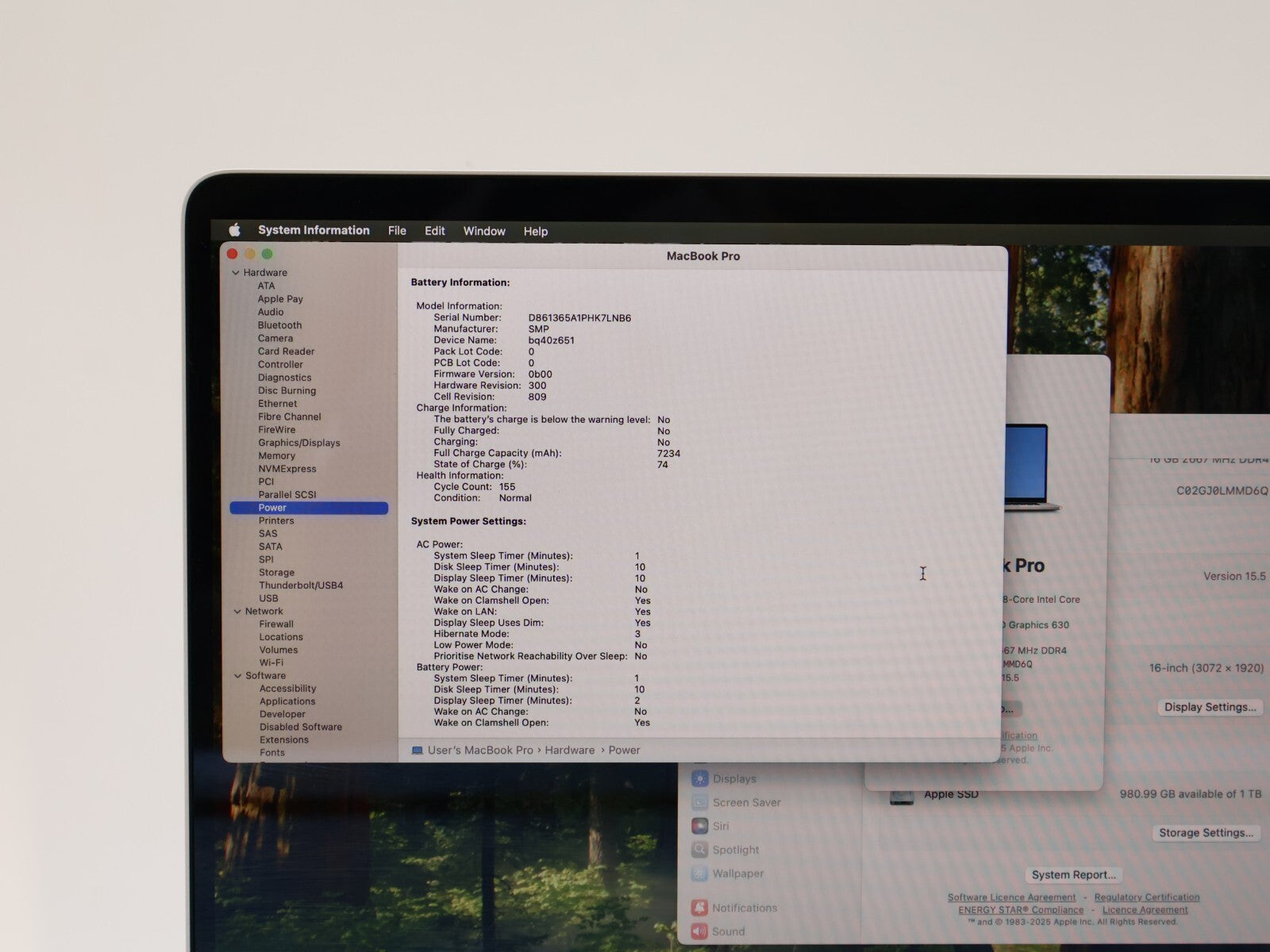Open Regulatory Certification link
Image resolution: width=1270 pixels, height=952 pixels.
click(x=1147, y=897)
